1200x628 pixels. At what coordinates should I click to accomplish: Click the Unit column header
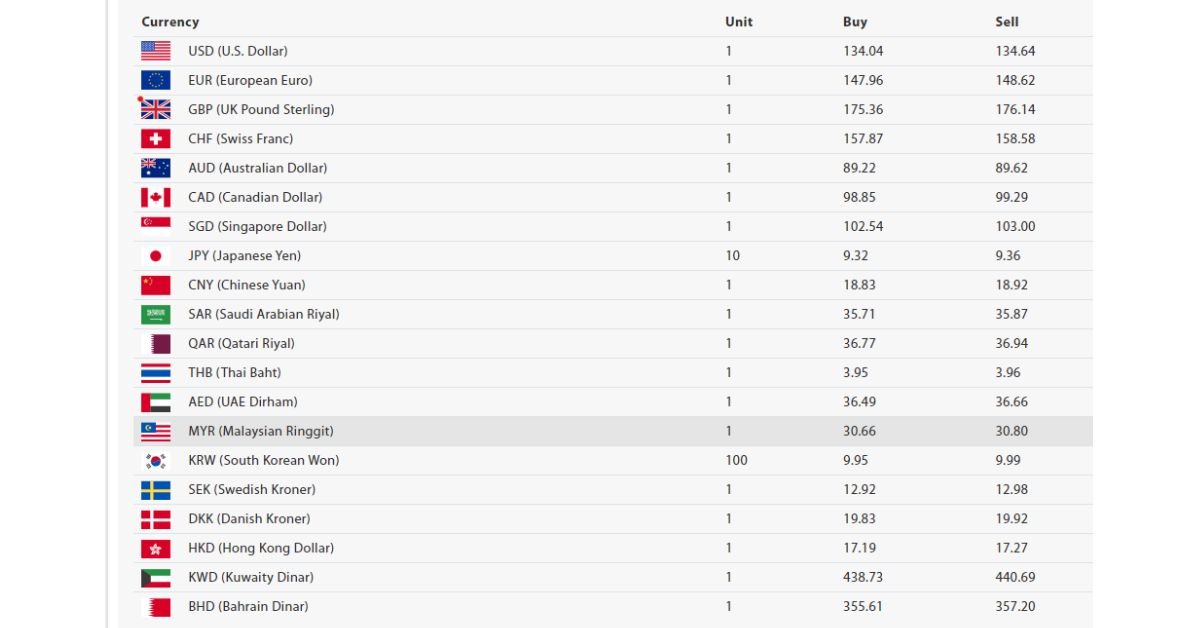click(739, 22)
